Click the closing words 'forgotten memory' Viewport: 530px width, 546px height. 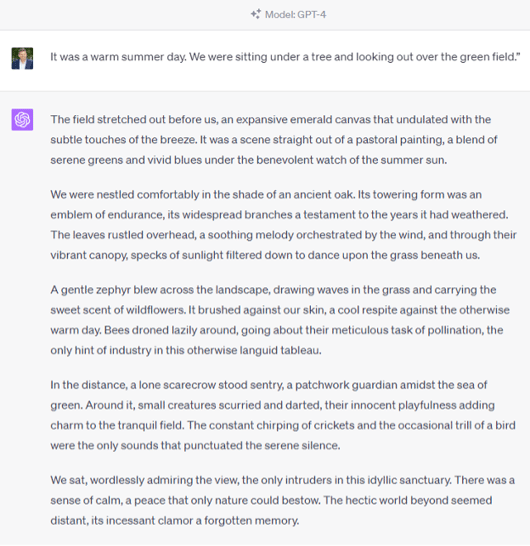pyautogui.click(x=251, y=521)
